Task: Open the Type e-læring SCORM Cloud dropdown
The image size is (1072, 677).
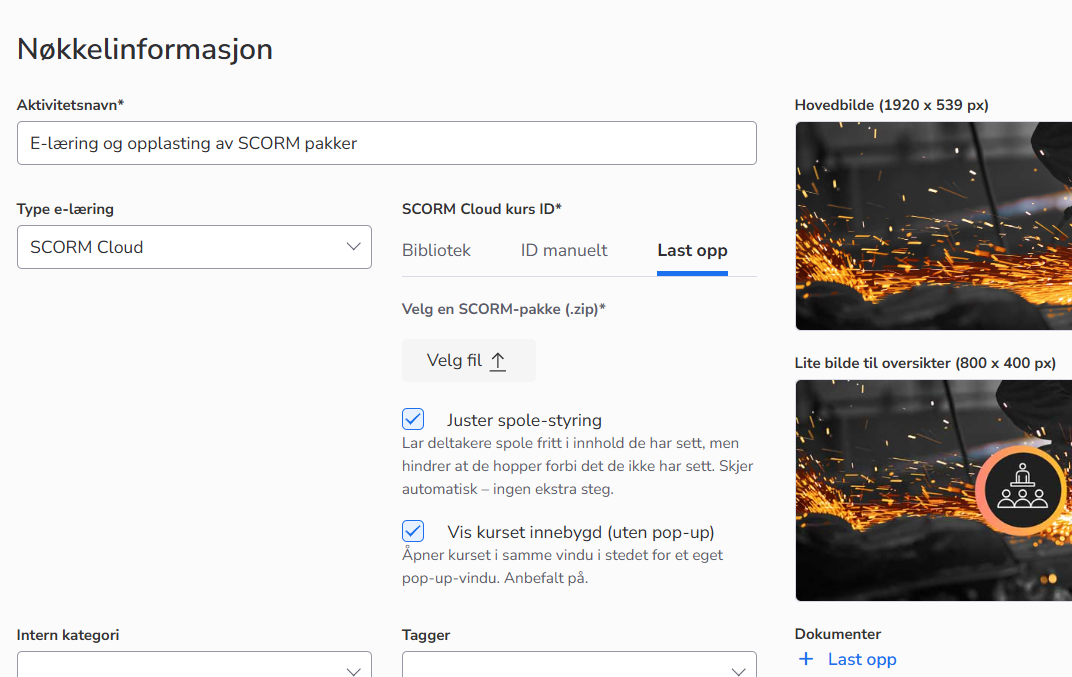Action: point(194,247)
